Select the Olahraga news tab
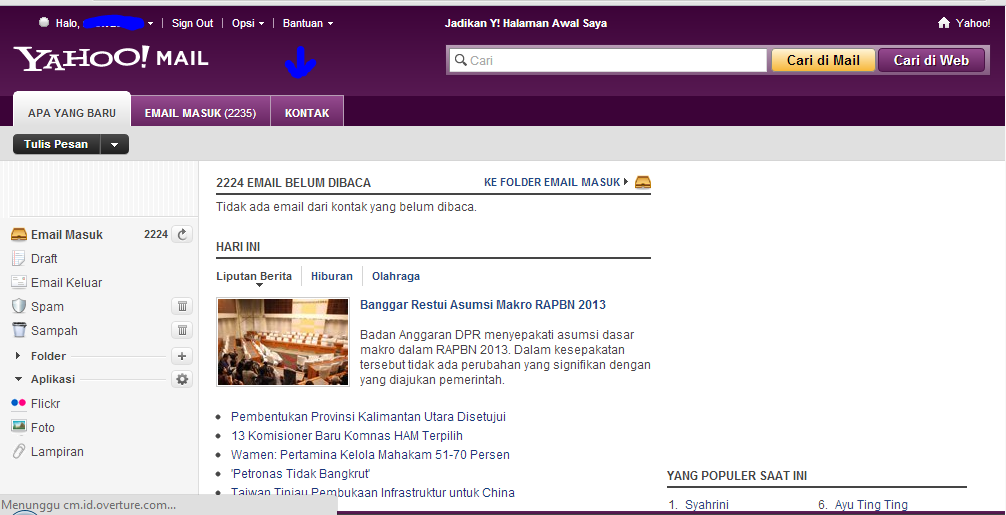This screenshot has width=1006, height=515. coord(396,276)
